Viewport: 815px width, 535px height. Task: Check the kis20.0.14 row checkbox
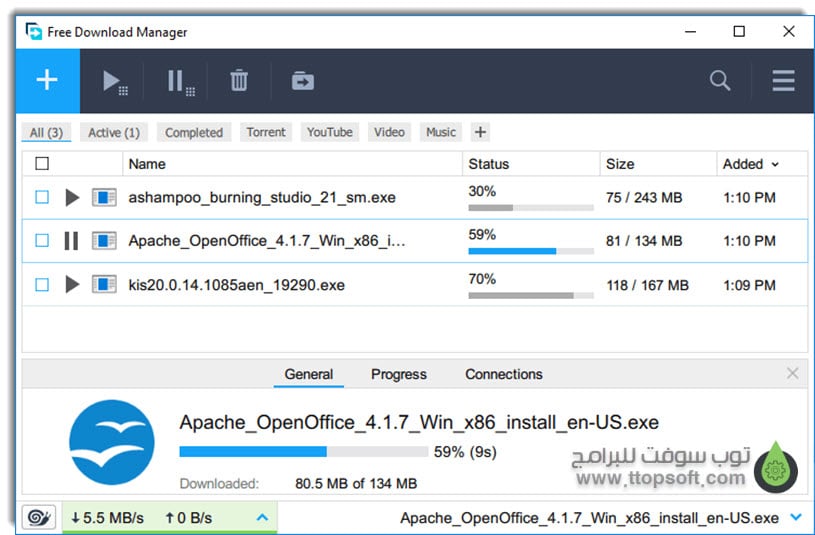point(42,285)
